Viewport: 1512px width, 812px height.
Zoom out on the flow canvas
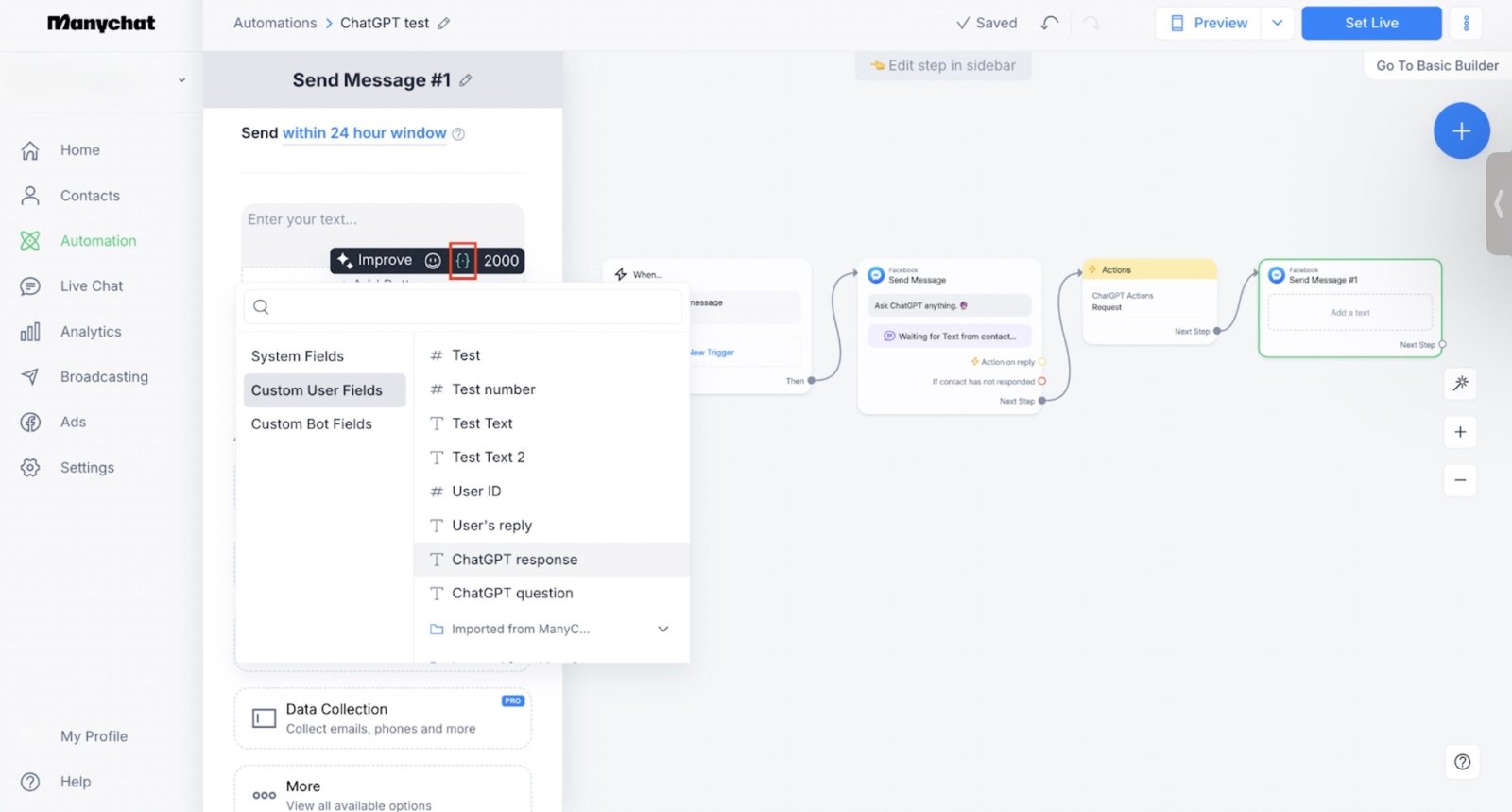[x=1460, y=480]
